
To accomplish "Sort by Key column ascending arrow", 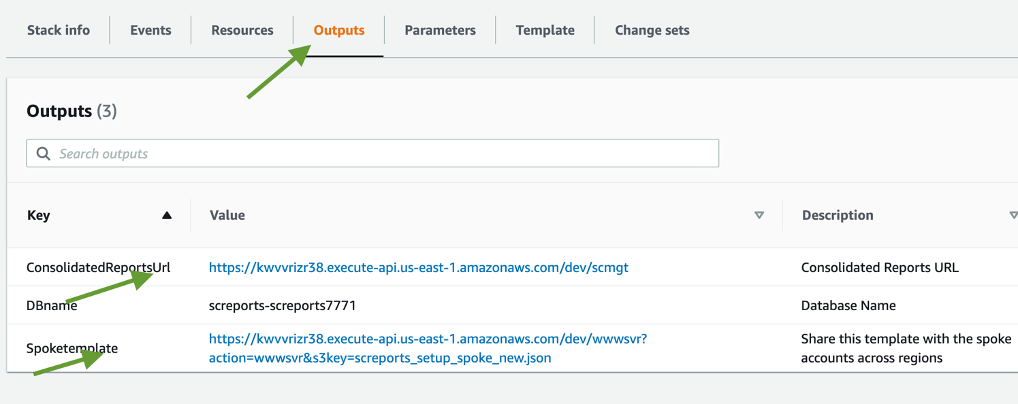I will pyautogui.click(x=167, y=215).
